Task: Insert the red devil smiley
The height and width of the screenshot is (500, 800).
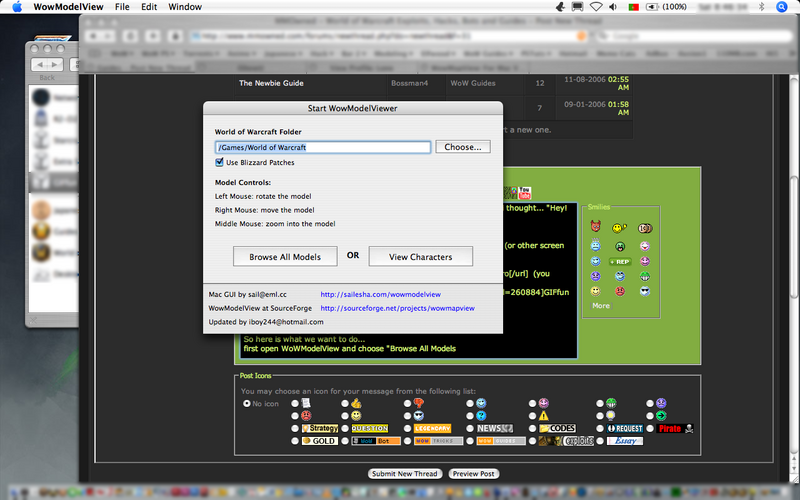Action: pyautogui.click(x=595, y=226)
